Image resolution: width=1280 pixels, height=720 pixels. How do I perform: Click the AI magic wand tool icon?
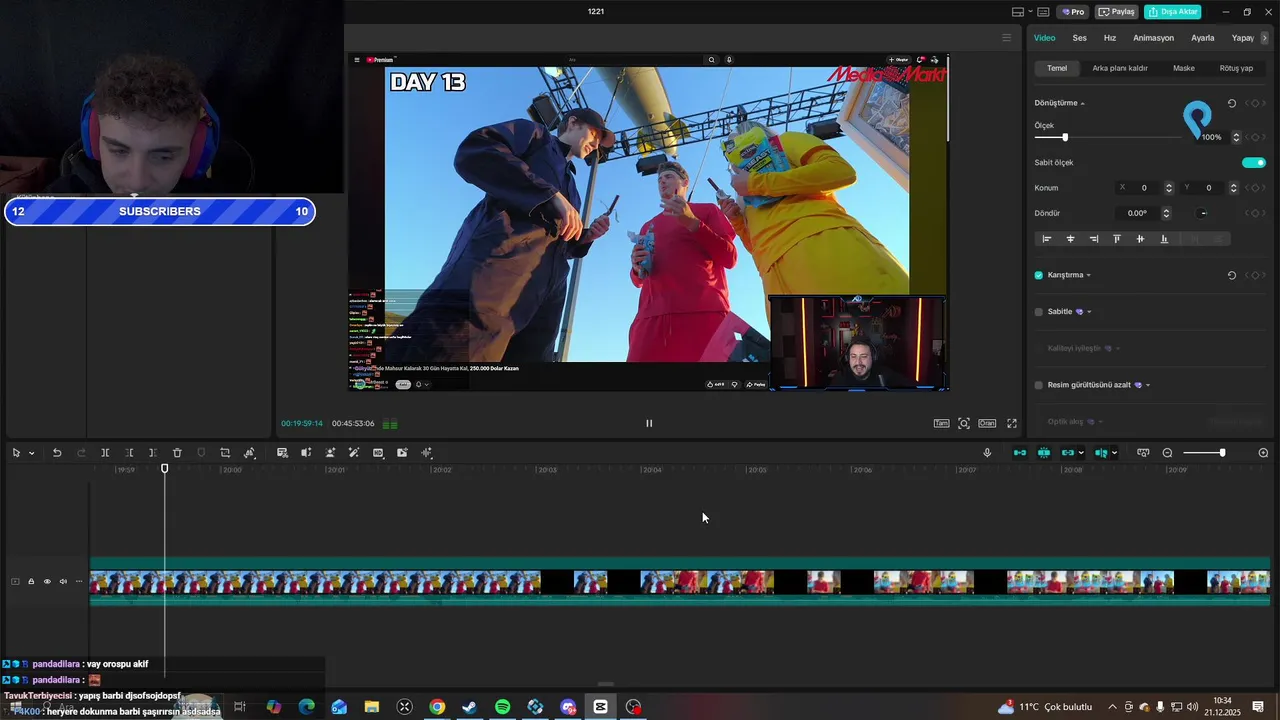pos(354,453)
